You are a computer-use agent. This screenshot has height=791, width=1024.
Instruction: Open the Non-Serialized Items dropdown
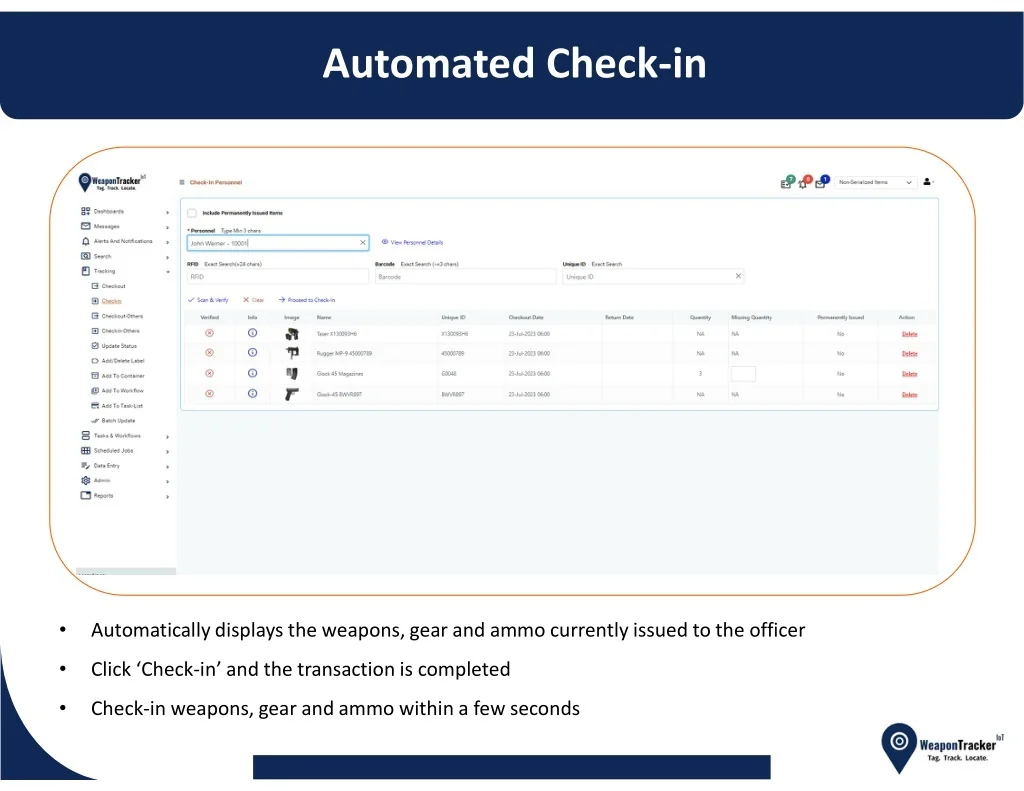pyautogui.click(x=875, y=182)
